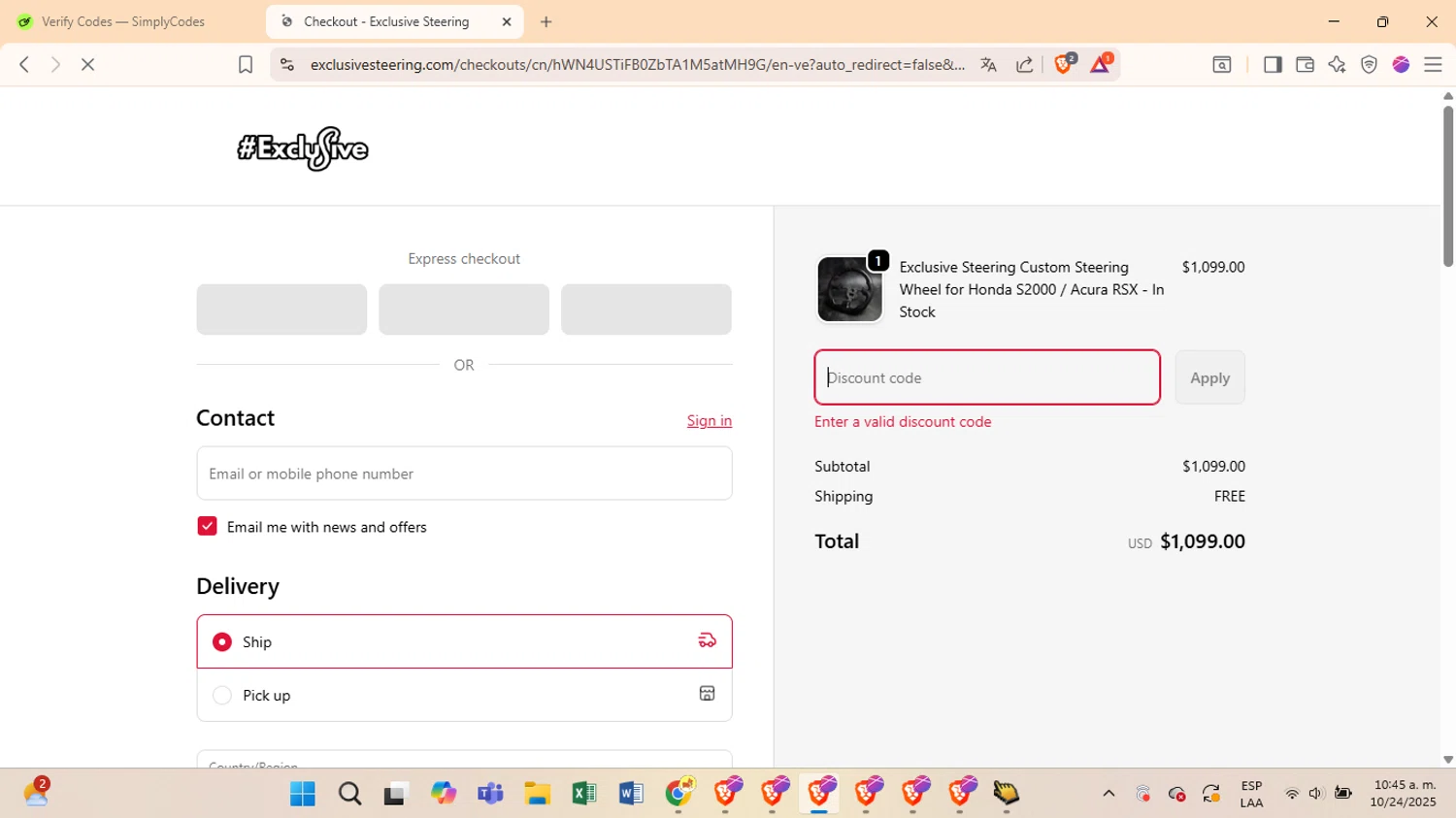Open site information icon in address bar

coord(286,64)
